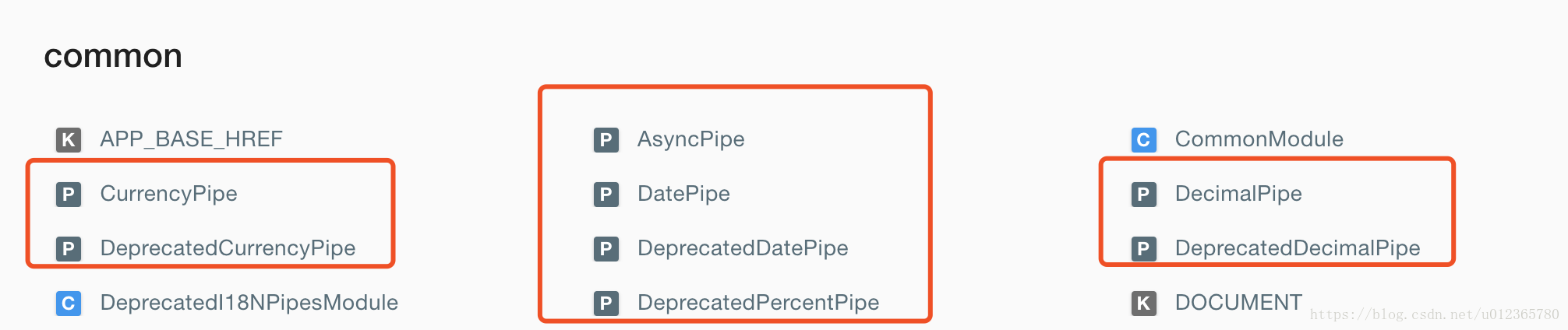The image size is (1568, 330).
Task: Go to DeprecatedDatePipe entry
Action: point(743,248)
